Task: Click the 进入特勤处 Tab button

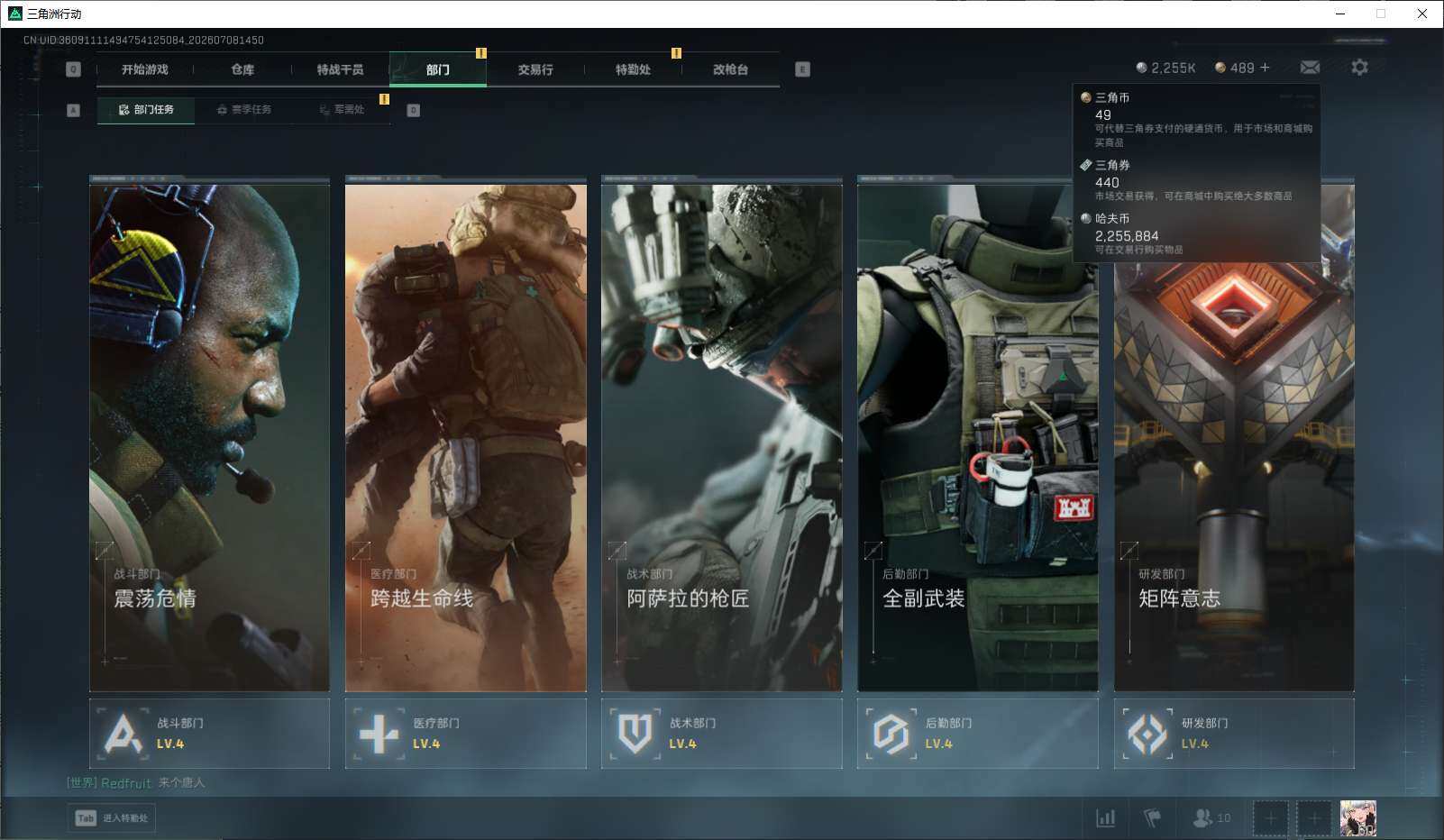Action: [112, 818]
